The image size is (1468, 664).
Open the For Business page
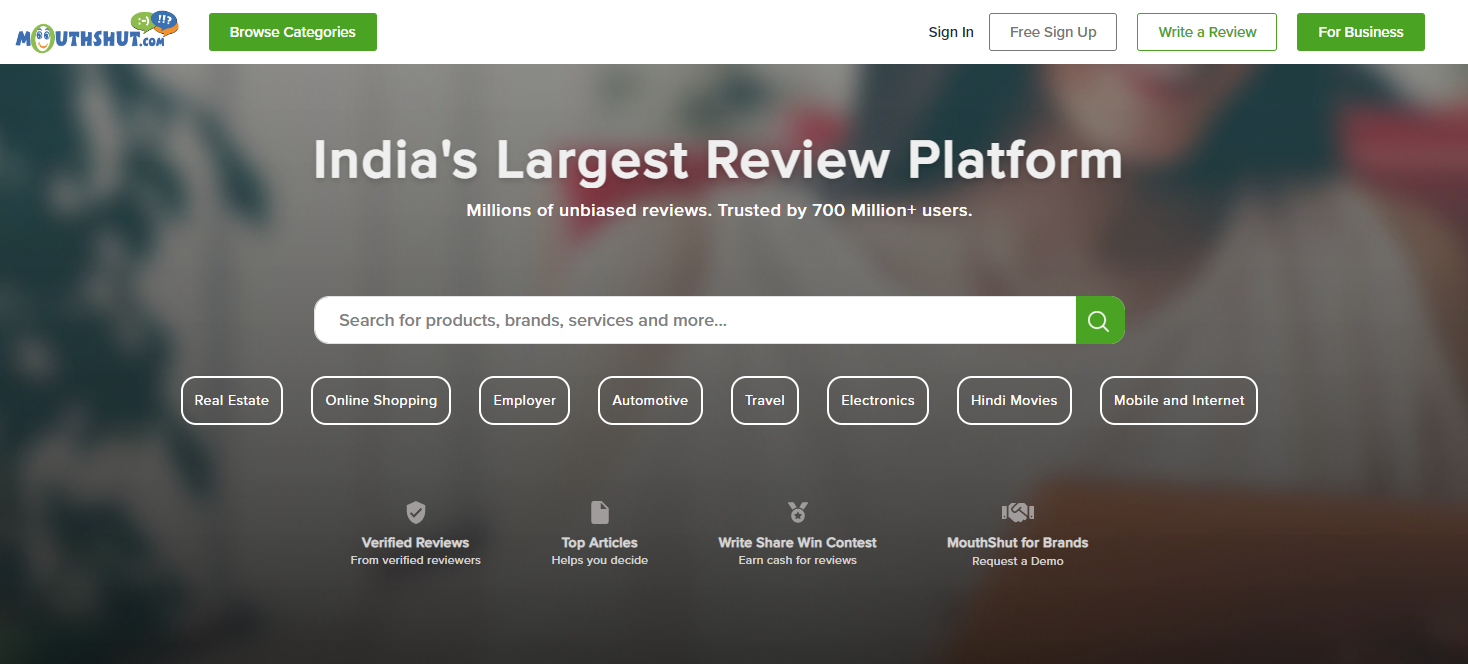coord(1361,32)
